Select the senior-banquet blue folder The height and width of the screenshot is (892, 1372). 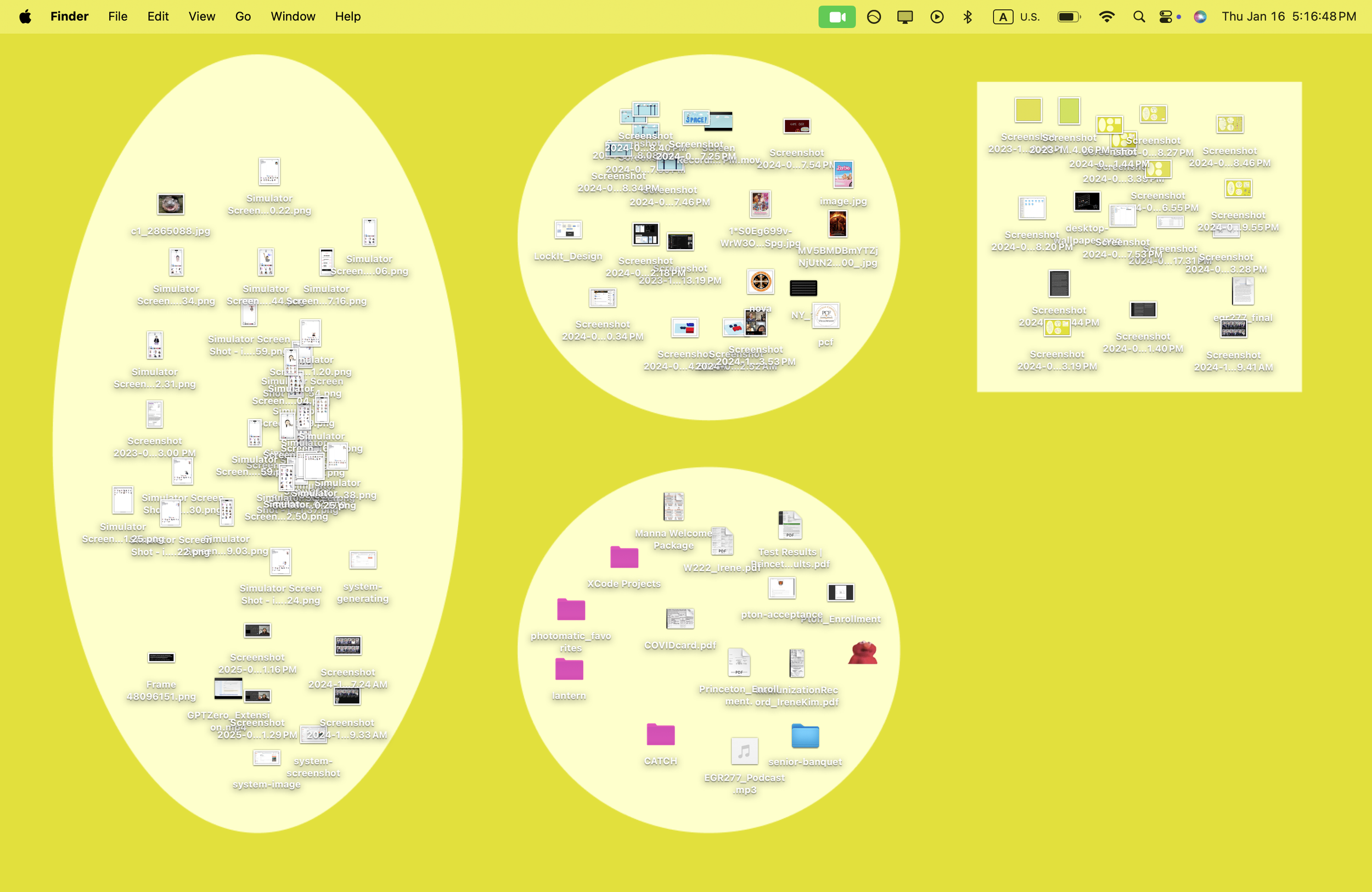pos(805,736)
